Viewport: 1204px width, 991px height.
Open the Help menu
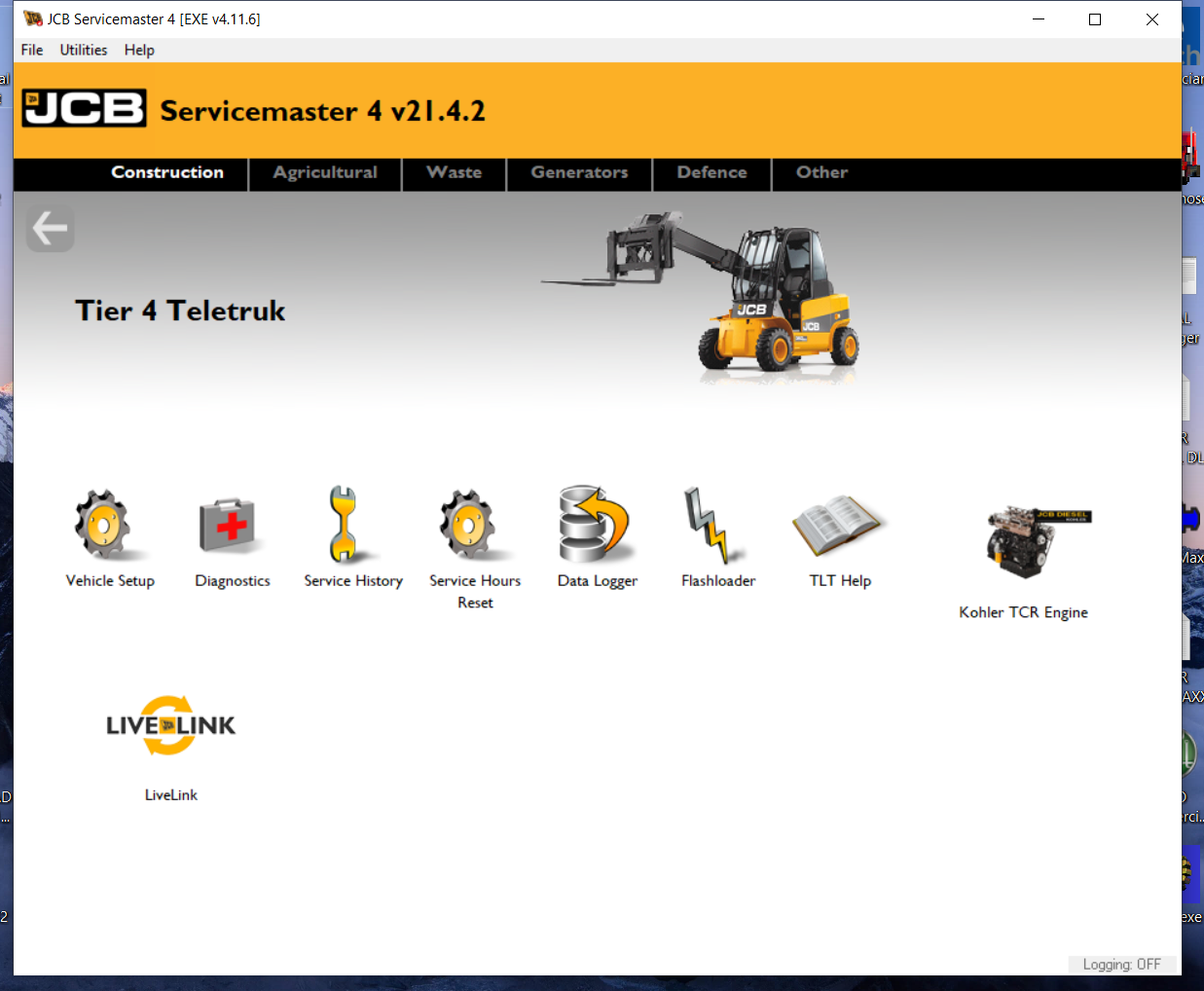click(139, 51)
